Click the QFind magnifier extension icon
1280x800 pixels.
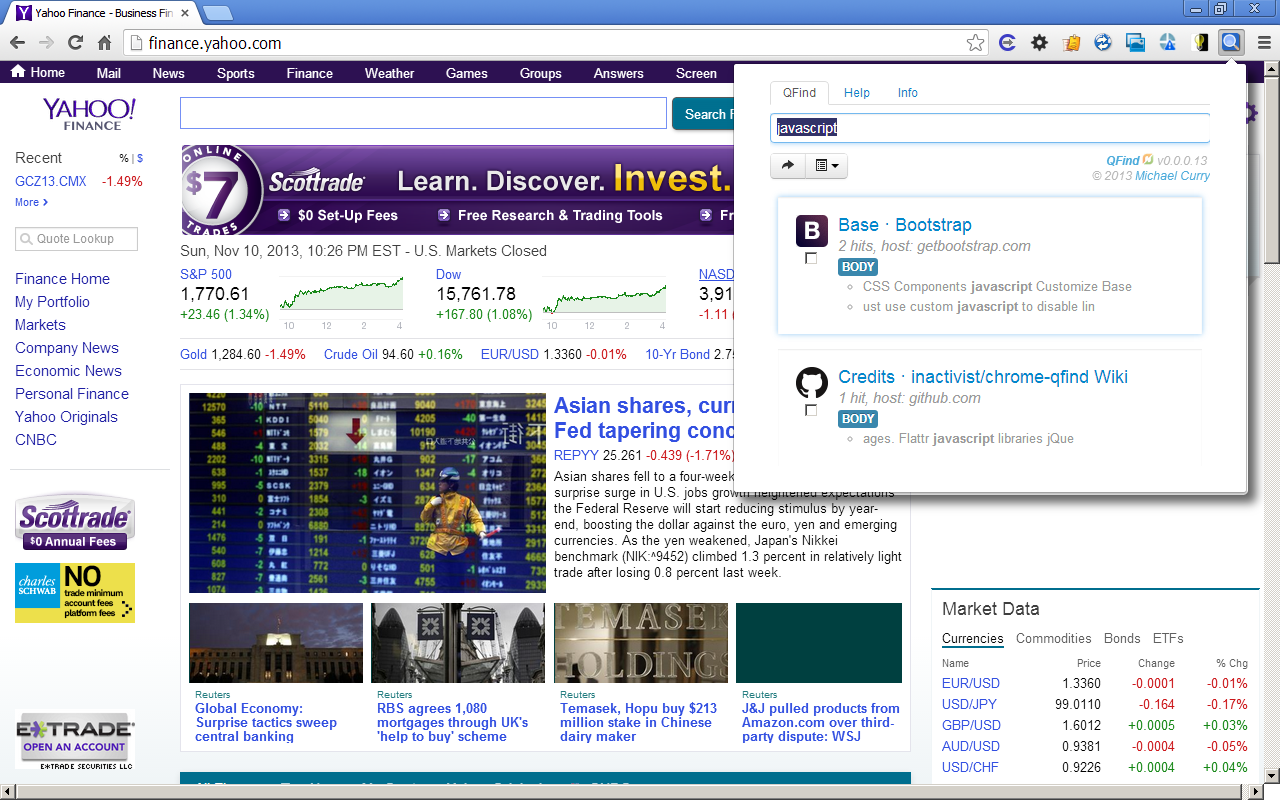point(1231,43)
